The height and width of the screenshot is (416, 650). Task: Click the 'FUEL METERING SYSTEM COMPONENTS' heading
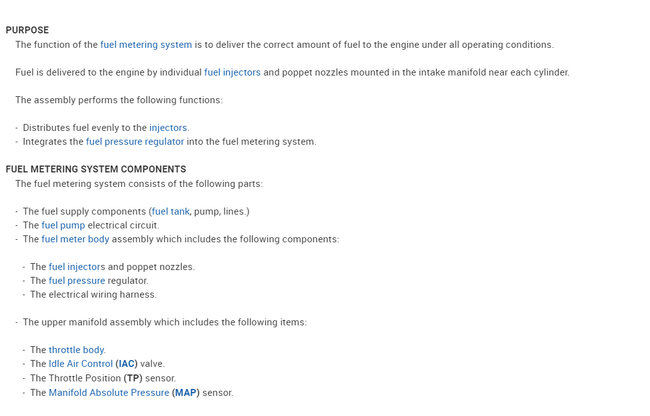[96, 170]
